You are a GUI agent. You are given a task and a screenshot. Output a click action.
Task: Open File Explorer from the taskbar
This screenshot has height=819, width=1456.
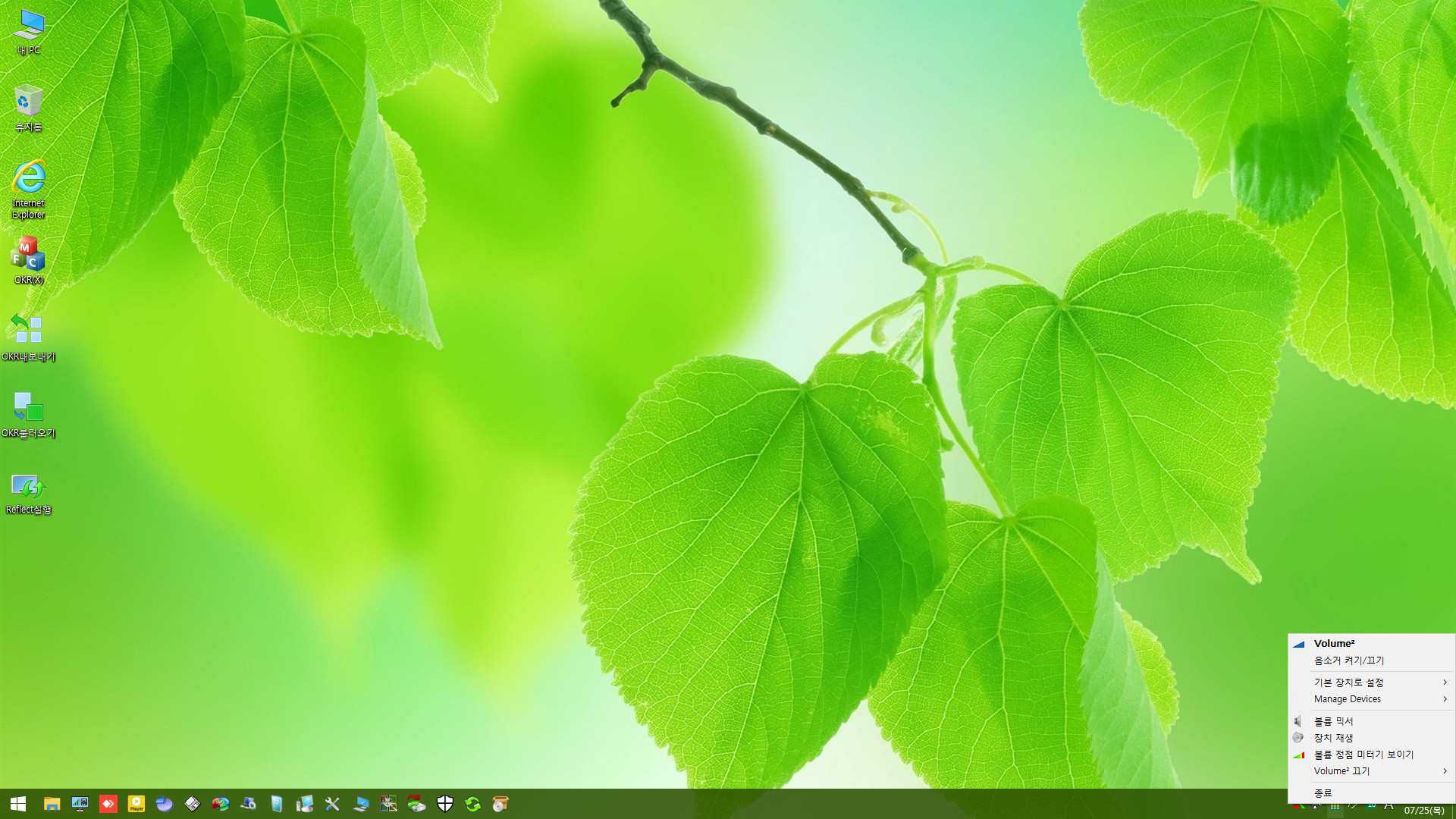pyautogui.click(x=52, y=804)
